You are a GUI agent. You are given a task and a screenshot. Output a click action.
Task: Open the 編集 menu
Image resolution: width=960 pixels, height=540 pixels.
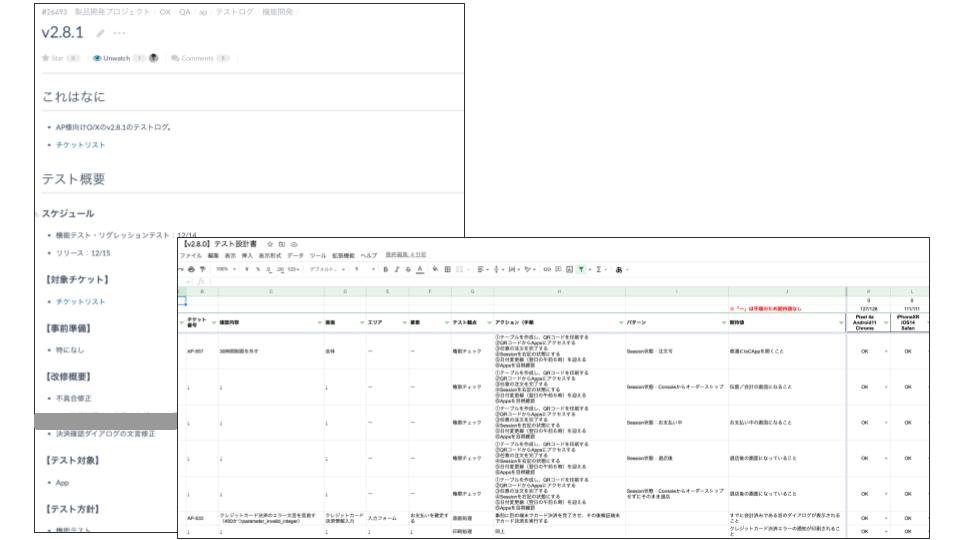(213, 255)
